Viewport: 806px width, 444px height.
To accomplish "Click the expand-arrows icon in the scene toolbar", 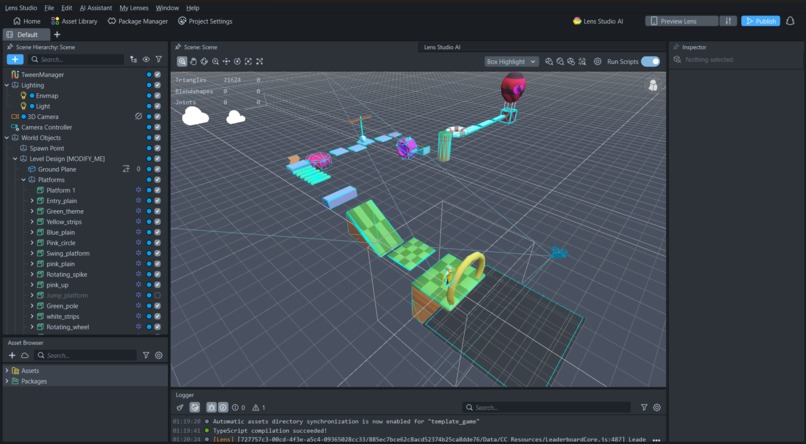I will [x=260, y=62].
